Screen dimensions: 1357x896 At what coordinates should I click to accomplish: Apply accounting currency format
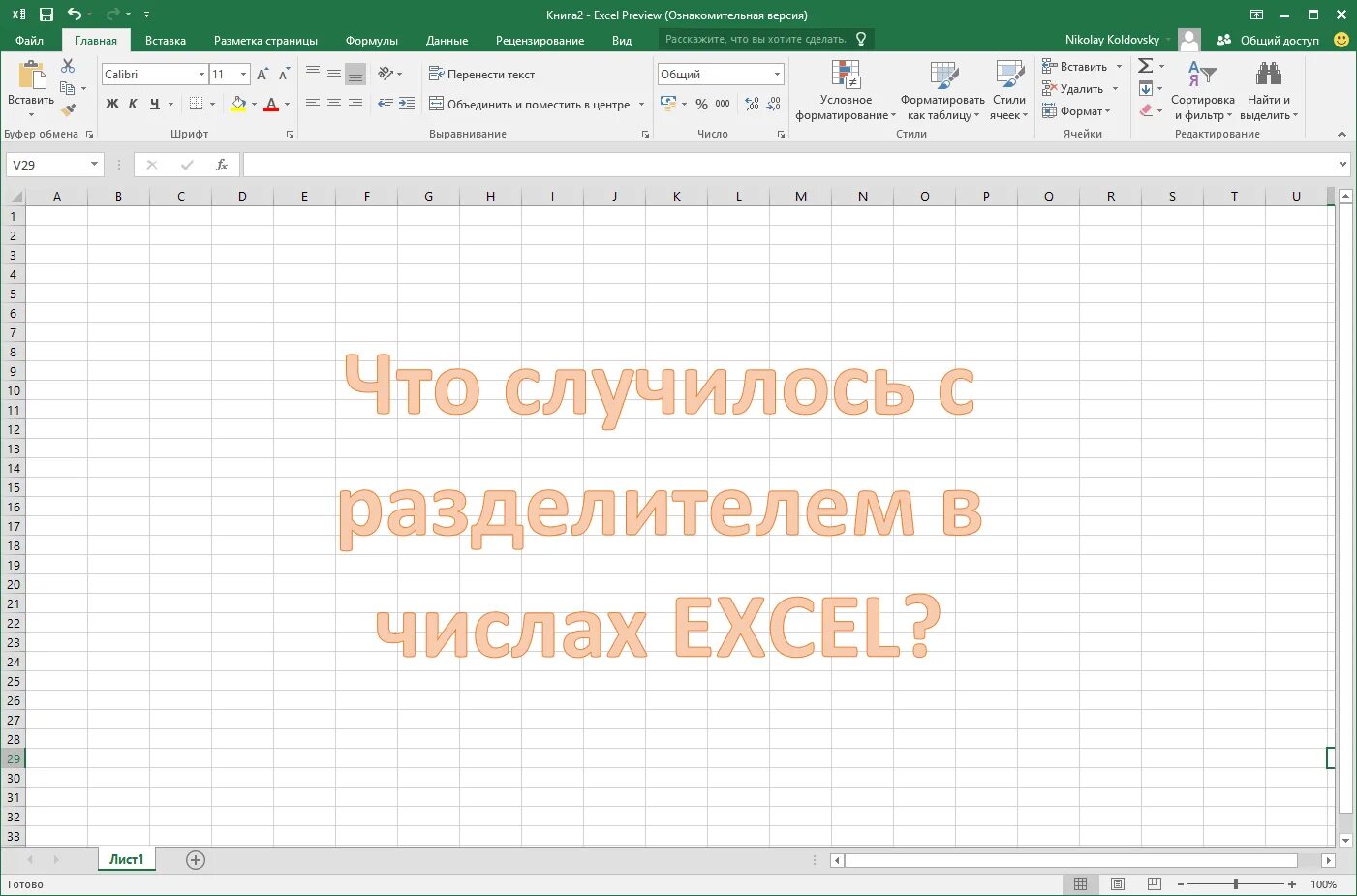(x=667, y=104)
